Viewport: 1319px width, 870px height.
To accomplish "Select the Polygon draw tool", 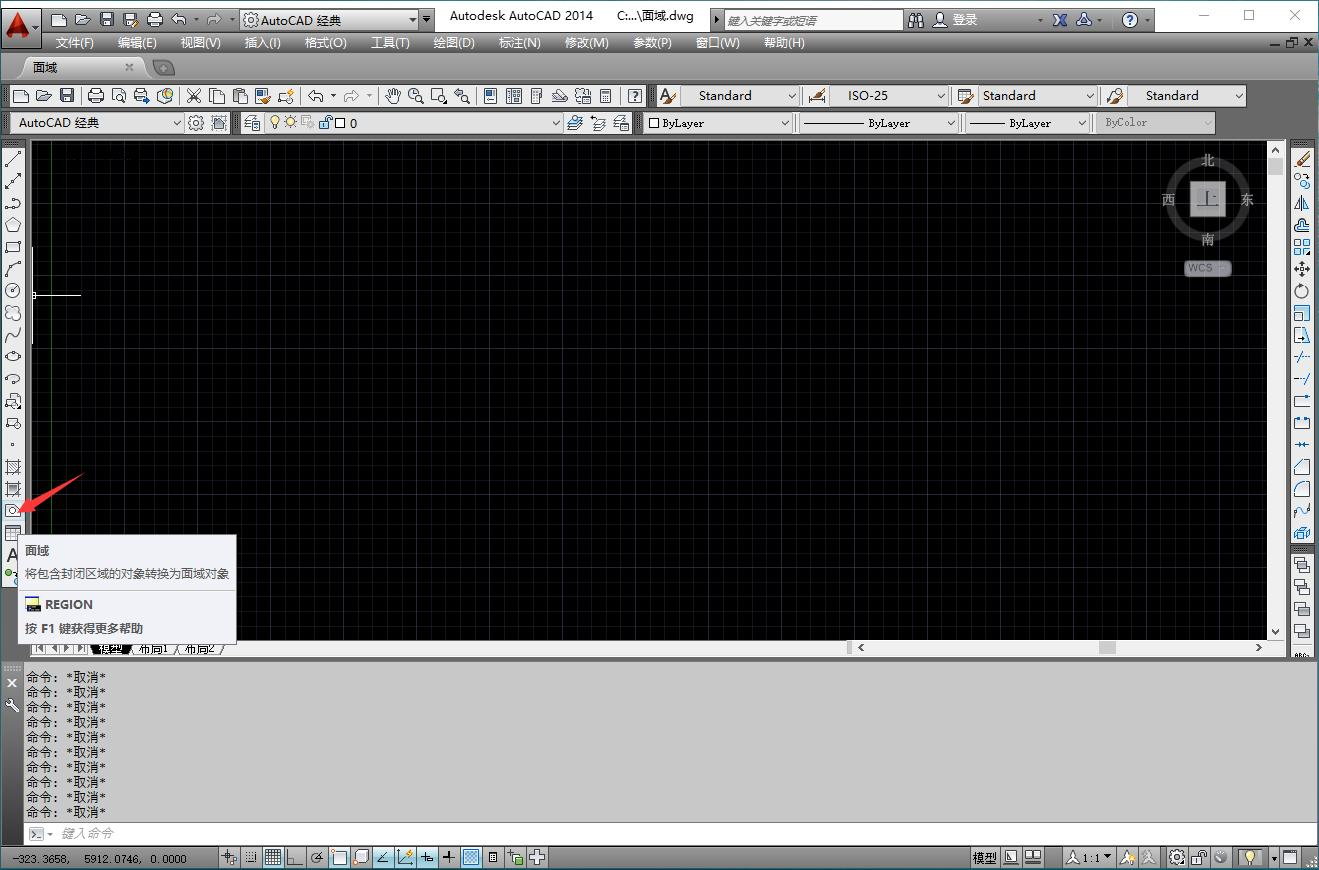I will point(13,225).
